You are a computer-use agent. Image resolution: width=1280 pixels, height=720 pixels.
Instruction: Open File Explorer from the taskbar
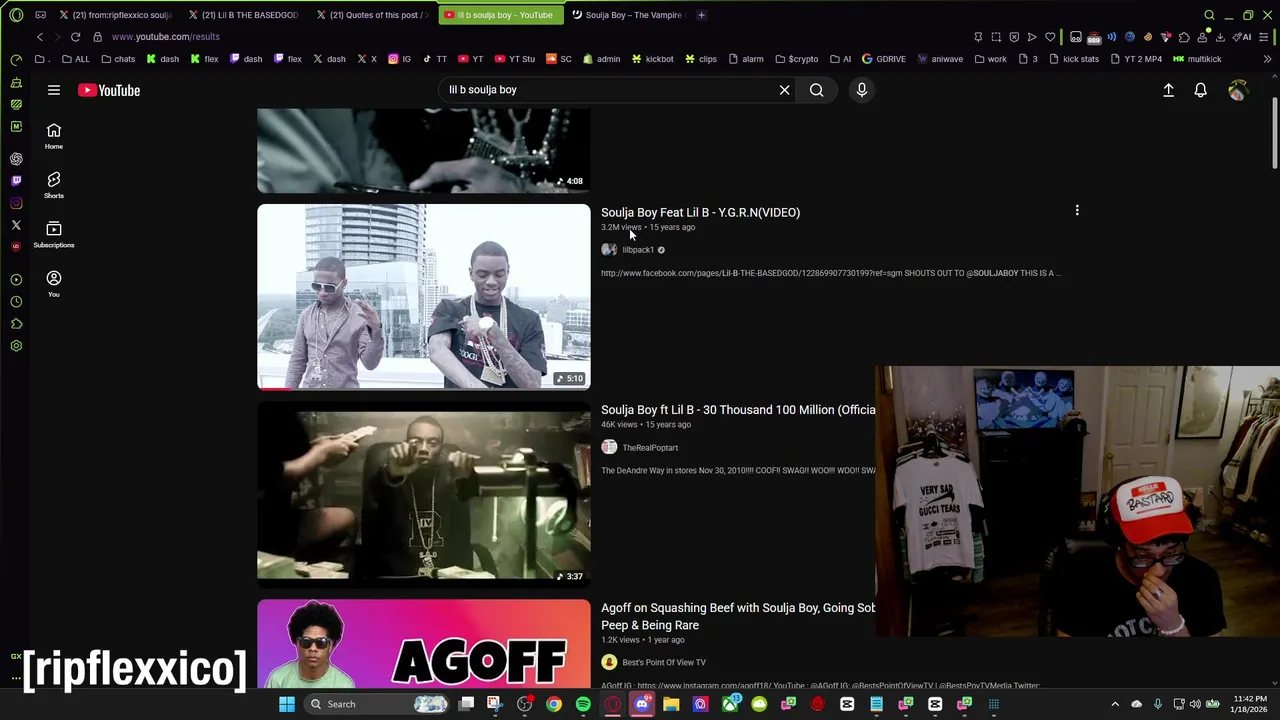[x=671, y=704]
